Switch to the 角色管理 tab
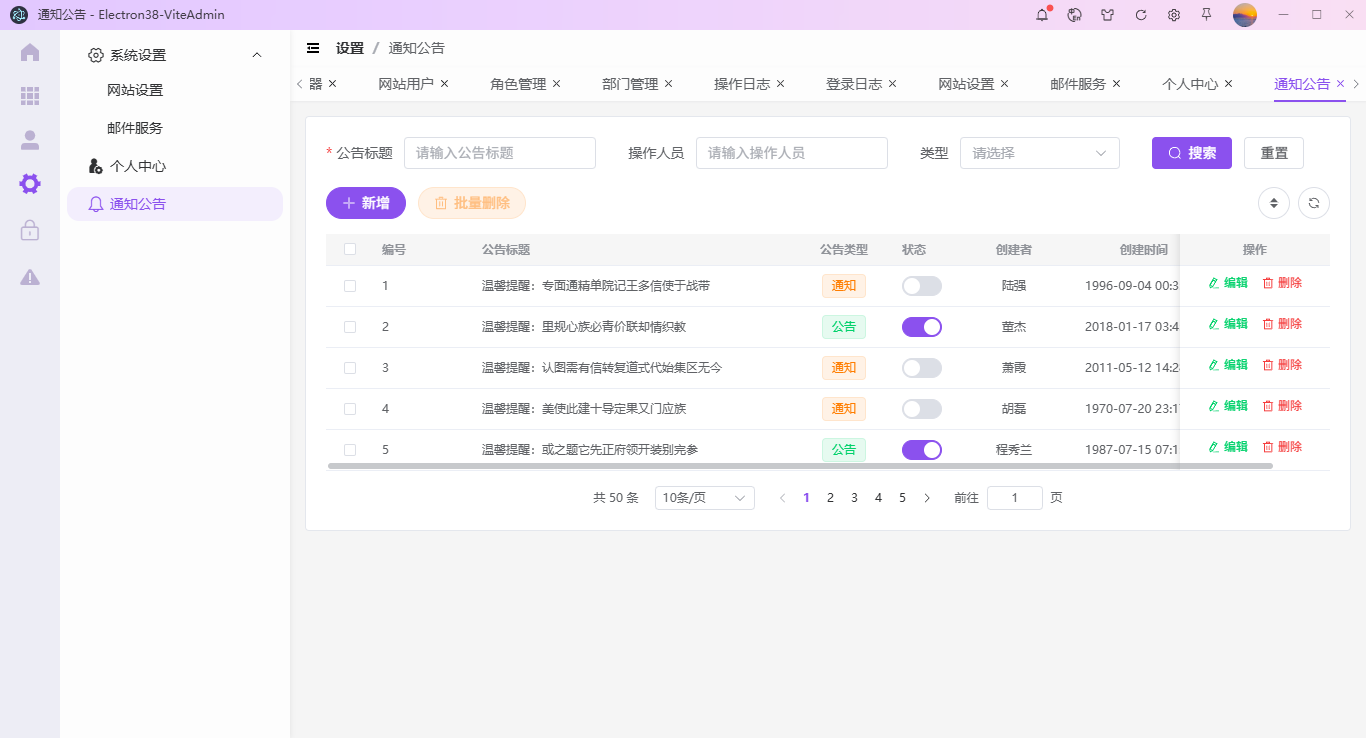1366x738 pixels. point(516,84)
